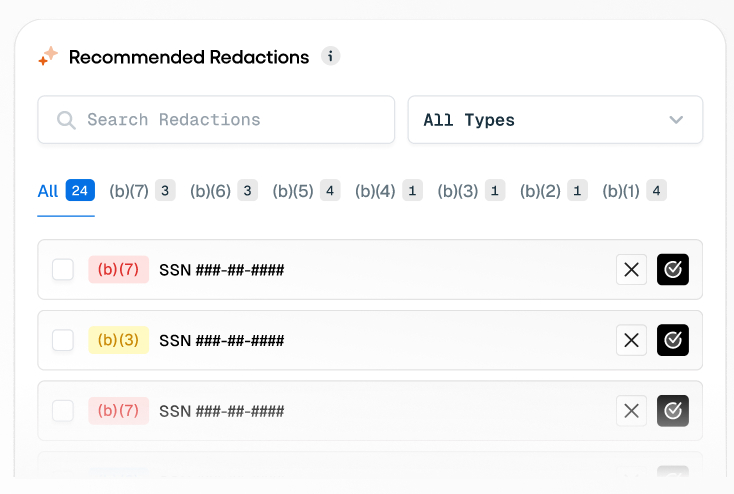Open the All Types dropdown

point(555,120)
